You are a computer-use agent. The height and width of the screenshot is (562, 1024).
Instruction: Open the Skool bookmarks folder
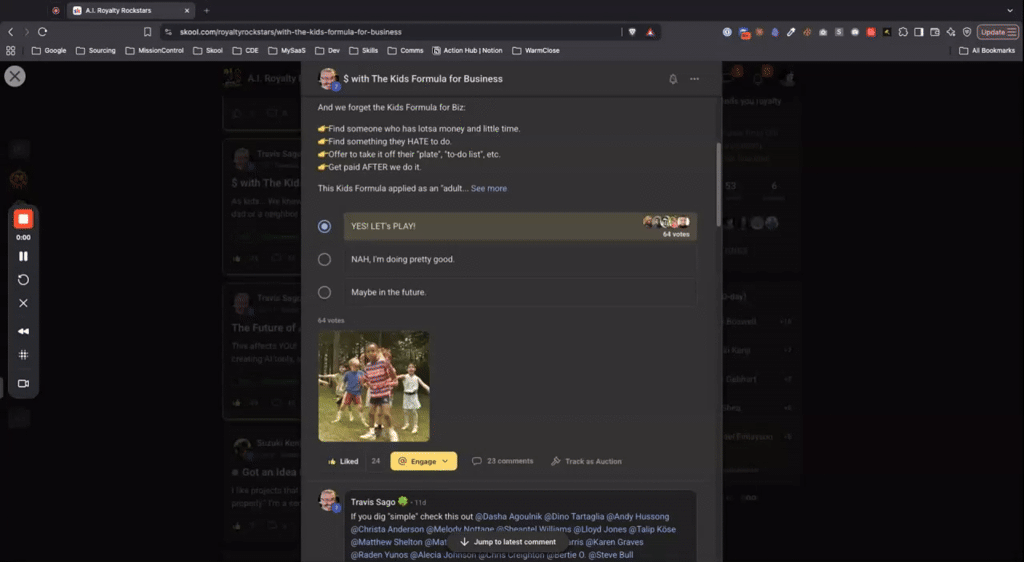click(x=208, y=51)
